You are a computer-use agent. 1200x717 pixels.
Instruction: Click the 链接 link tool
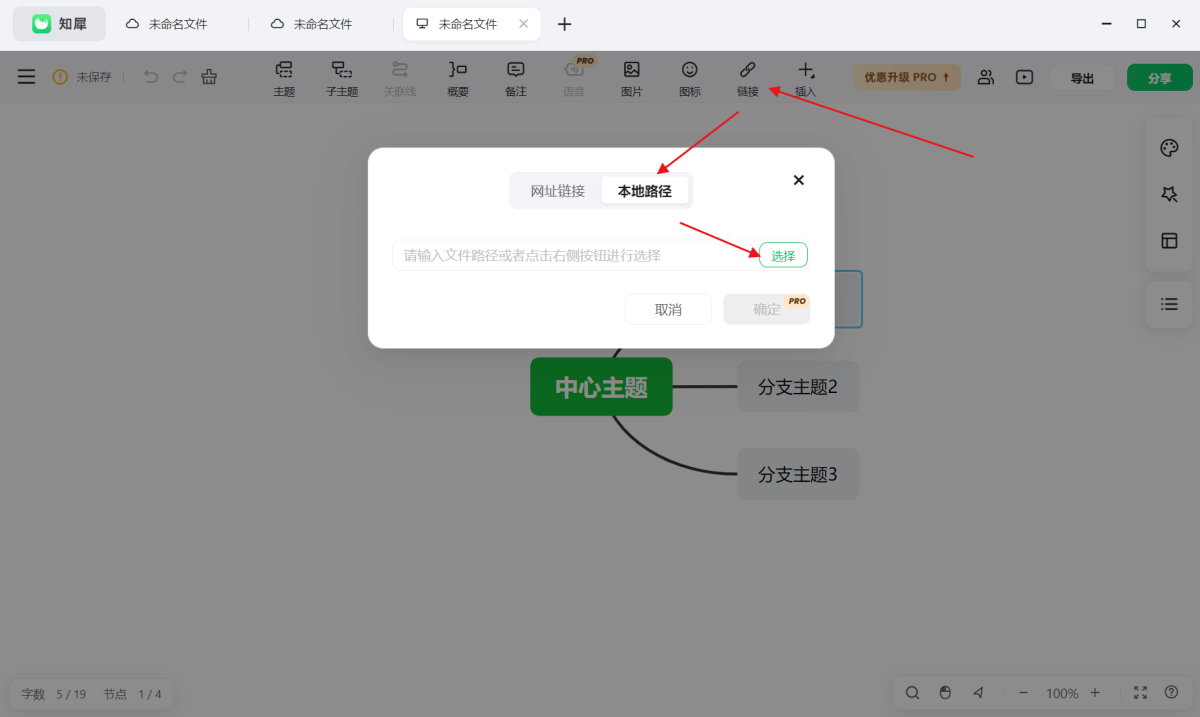[x=748, y=79]
